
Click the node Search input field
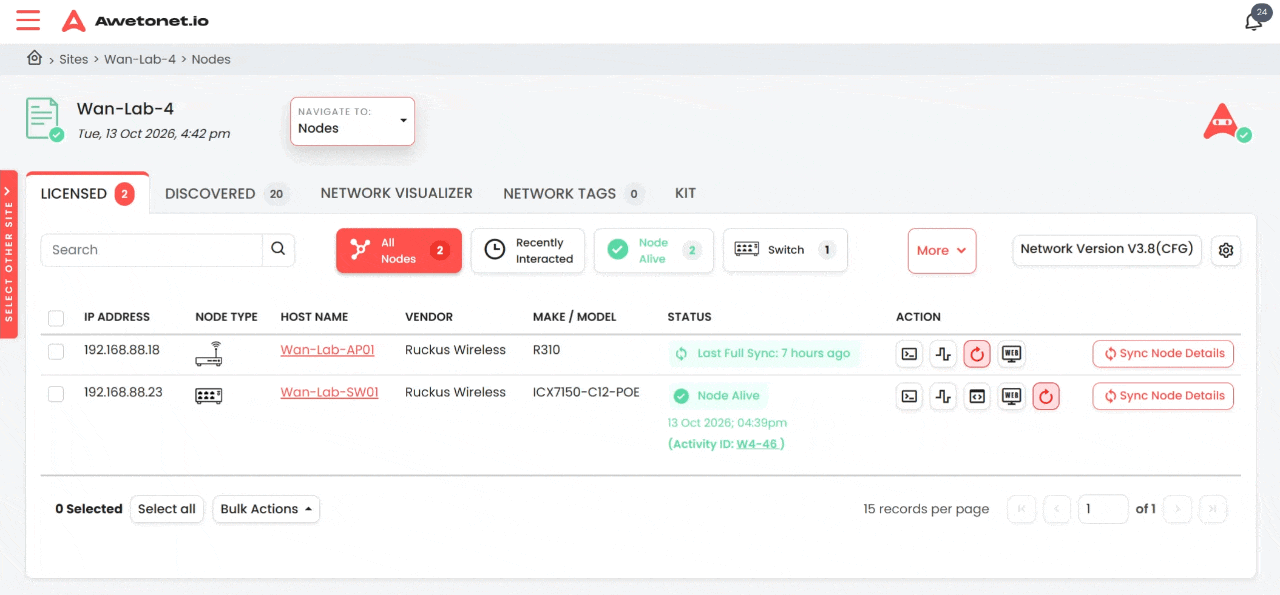(152, 250)
